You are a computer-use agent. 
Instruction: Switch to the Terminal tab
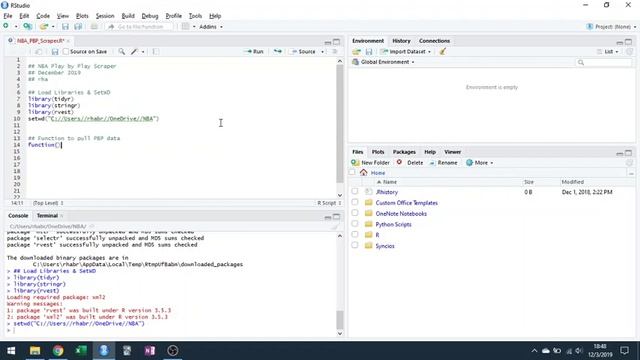(47, 216)
